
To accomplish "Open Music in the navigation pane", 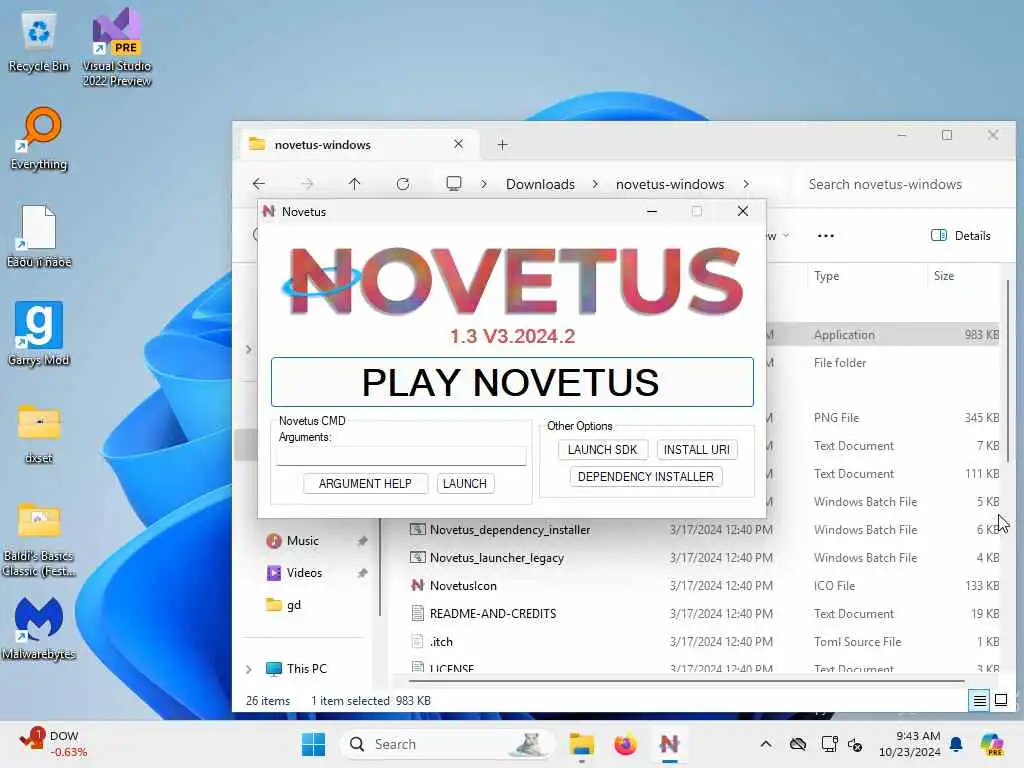I will tap(303, 541).
